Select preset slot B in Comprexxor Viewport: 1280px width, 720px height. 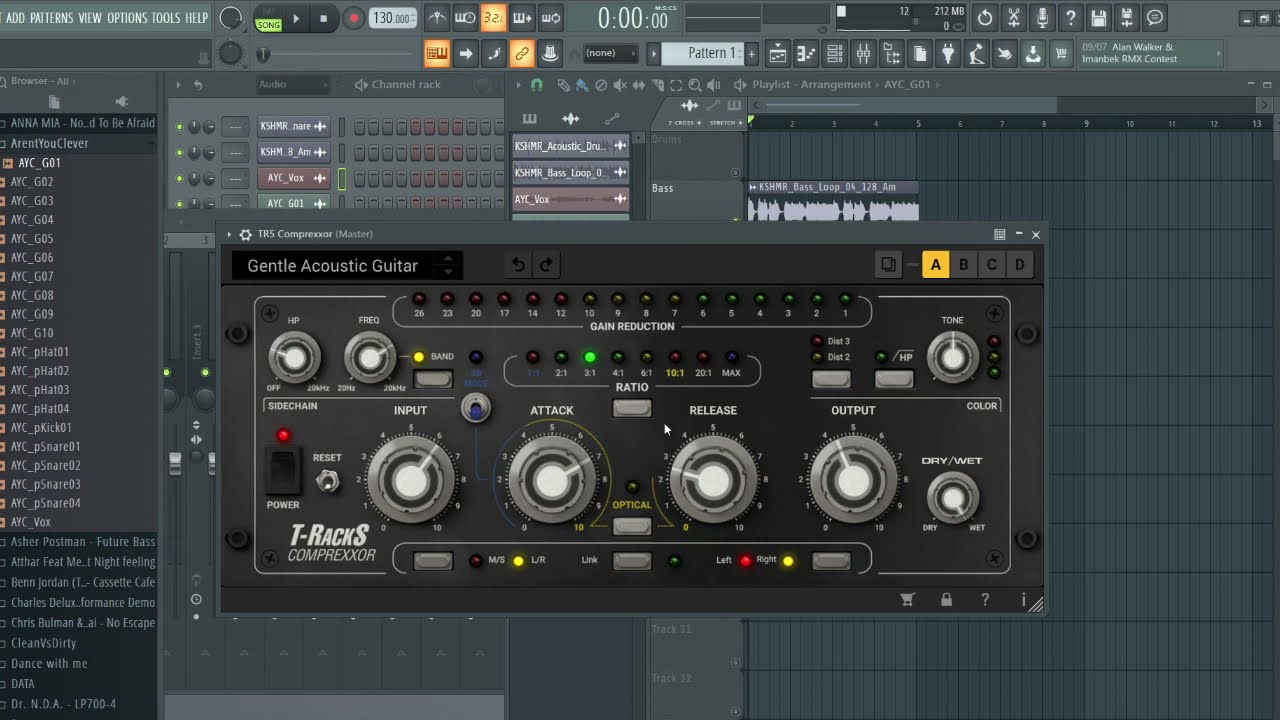point(963,265)
